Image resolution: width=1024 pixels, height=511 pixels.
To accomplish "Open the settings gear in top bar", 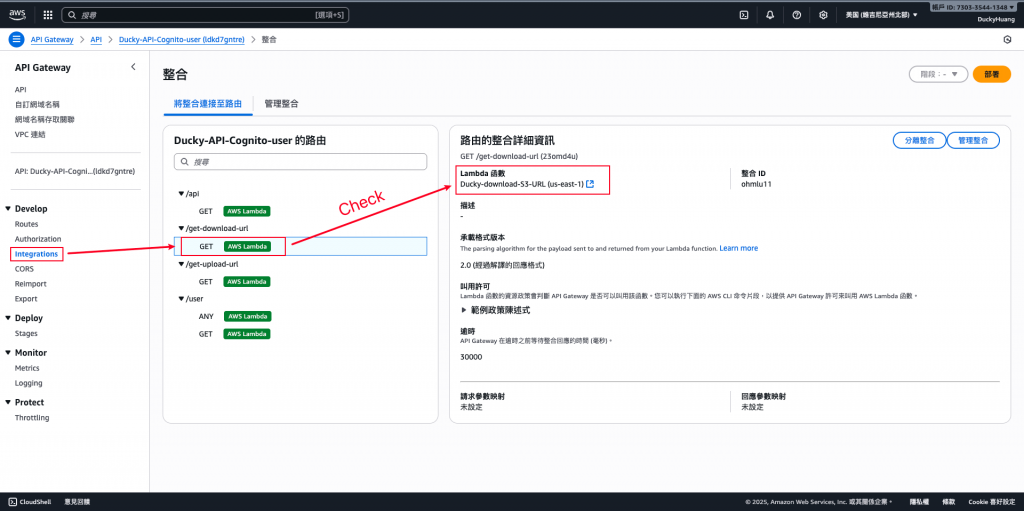I will 824,14.
